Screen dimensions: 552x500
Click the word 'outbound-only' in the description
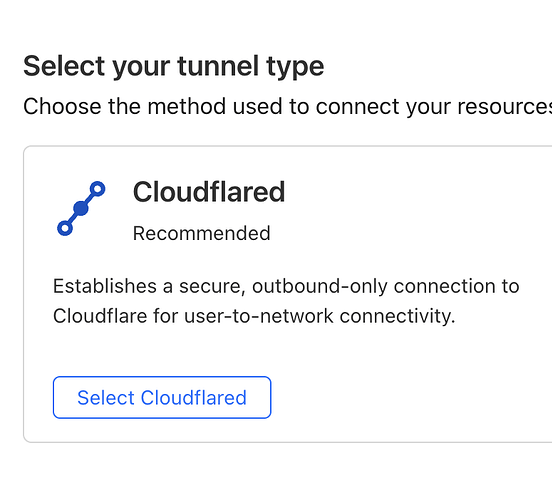(320, 286)
